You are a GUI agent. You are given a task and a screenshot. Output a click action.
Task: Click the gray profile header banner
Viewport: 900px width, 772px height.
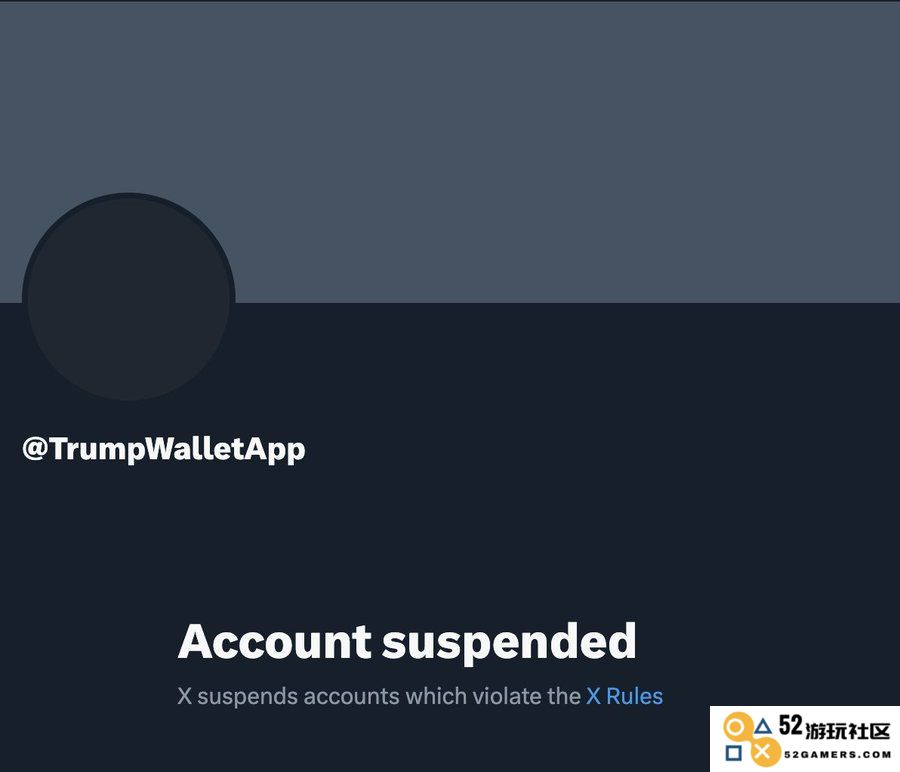coord(450,152)
